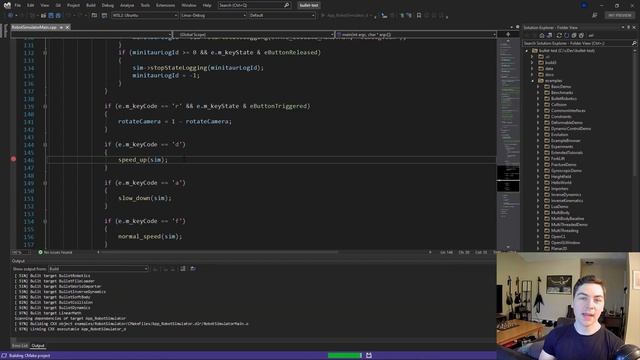The width and height of the screenshot is (640, 360).
Task: Collapse the code block at line 132
Action: [45, 53]
